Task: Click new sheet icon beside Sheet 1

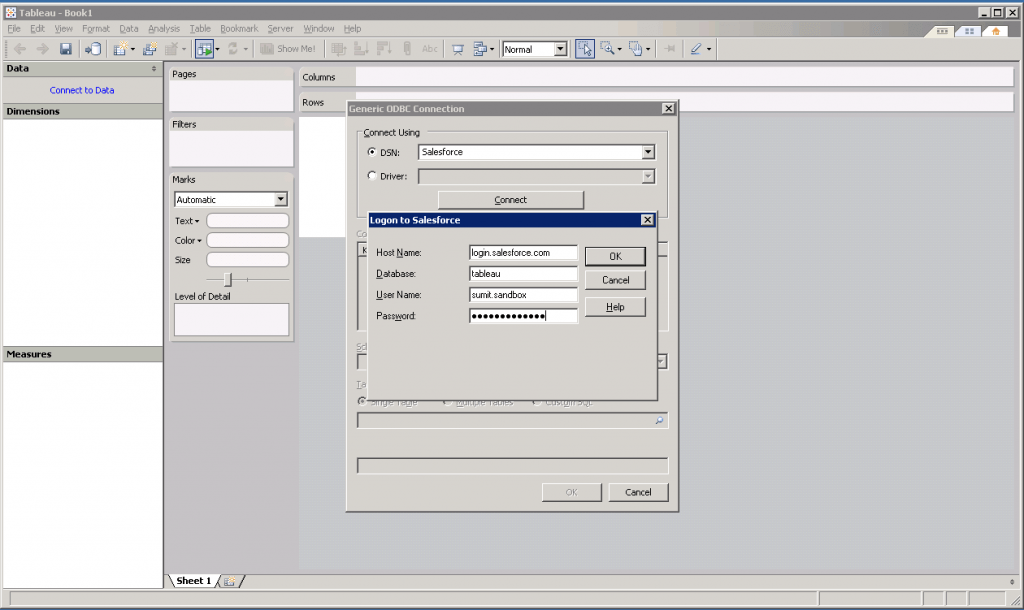Action: click(x=229, y=581)
